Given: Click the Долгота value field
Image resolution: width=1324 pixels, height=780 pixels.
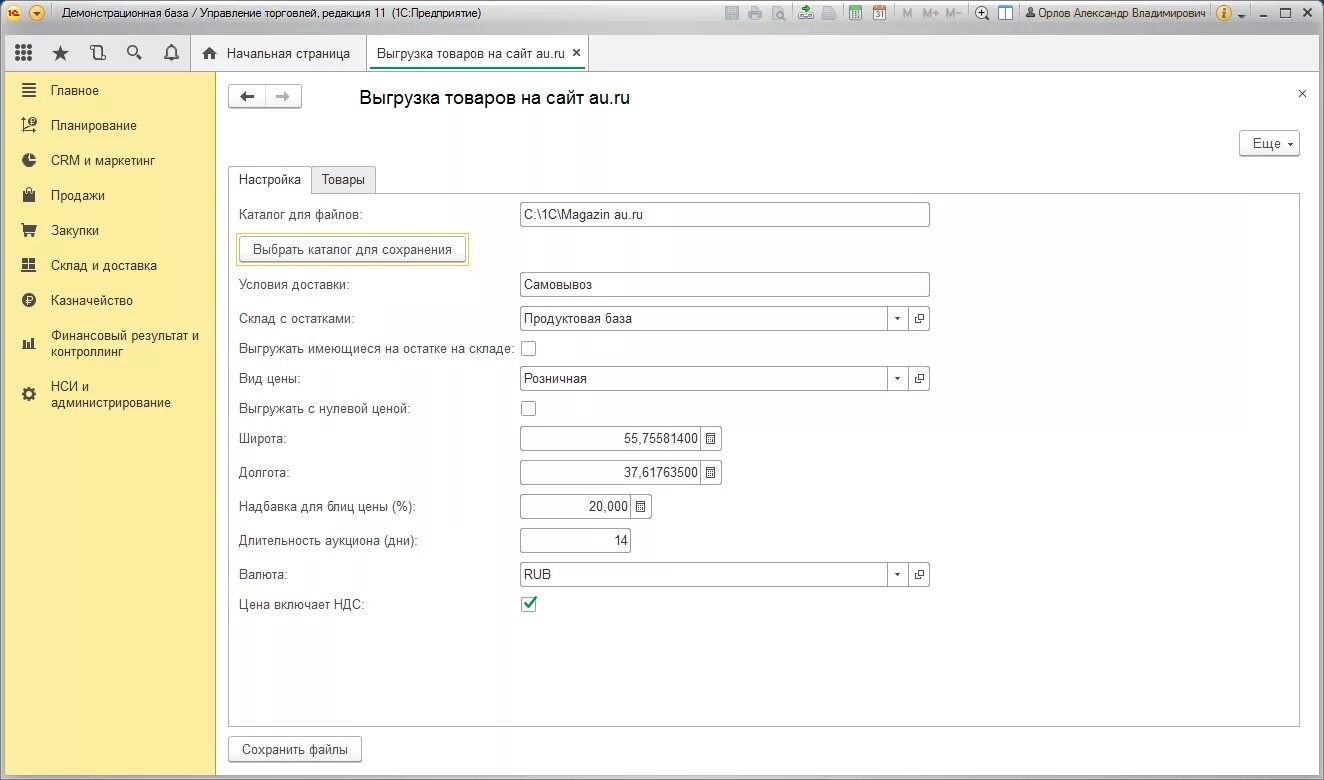Looking at the screenshot, I should (611, 472).
